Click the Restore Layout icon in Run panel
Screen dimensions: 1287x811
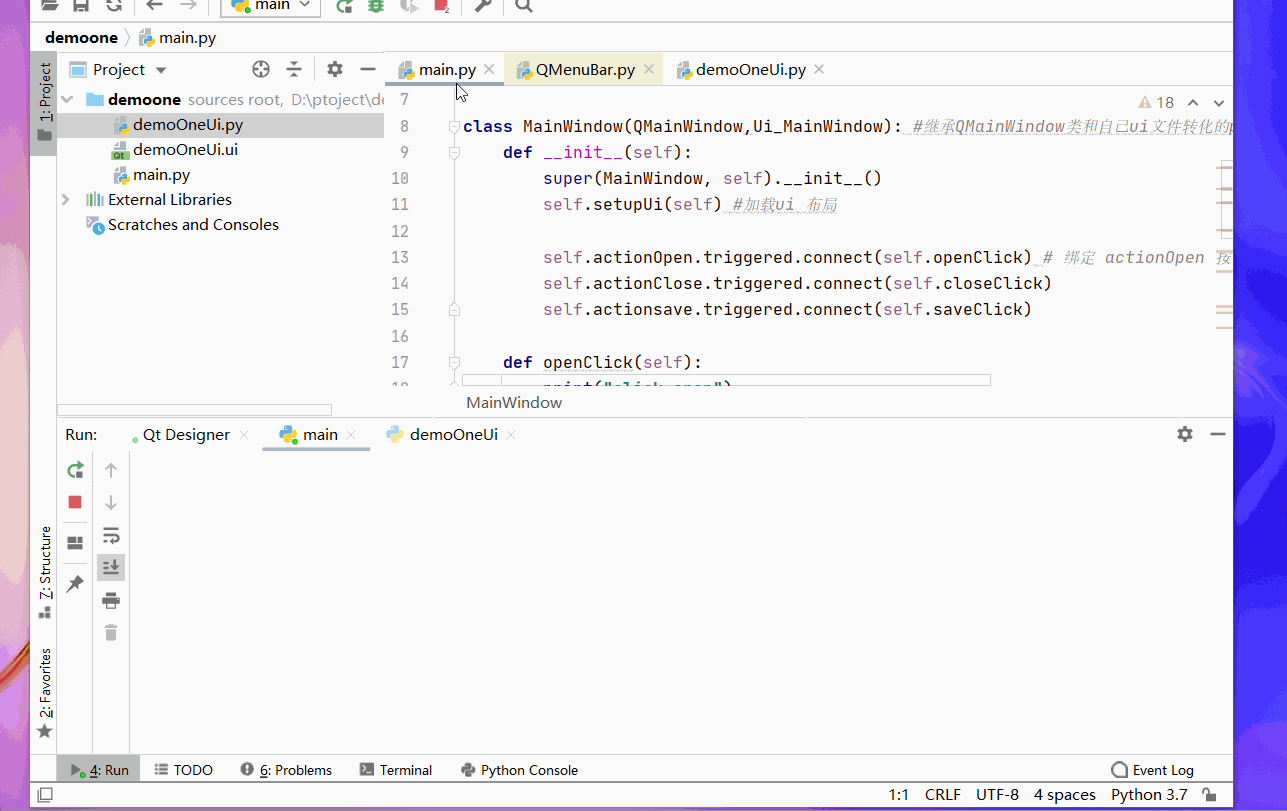tap(75, 543)
